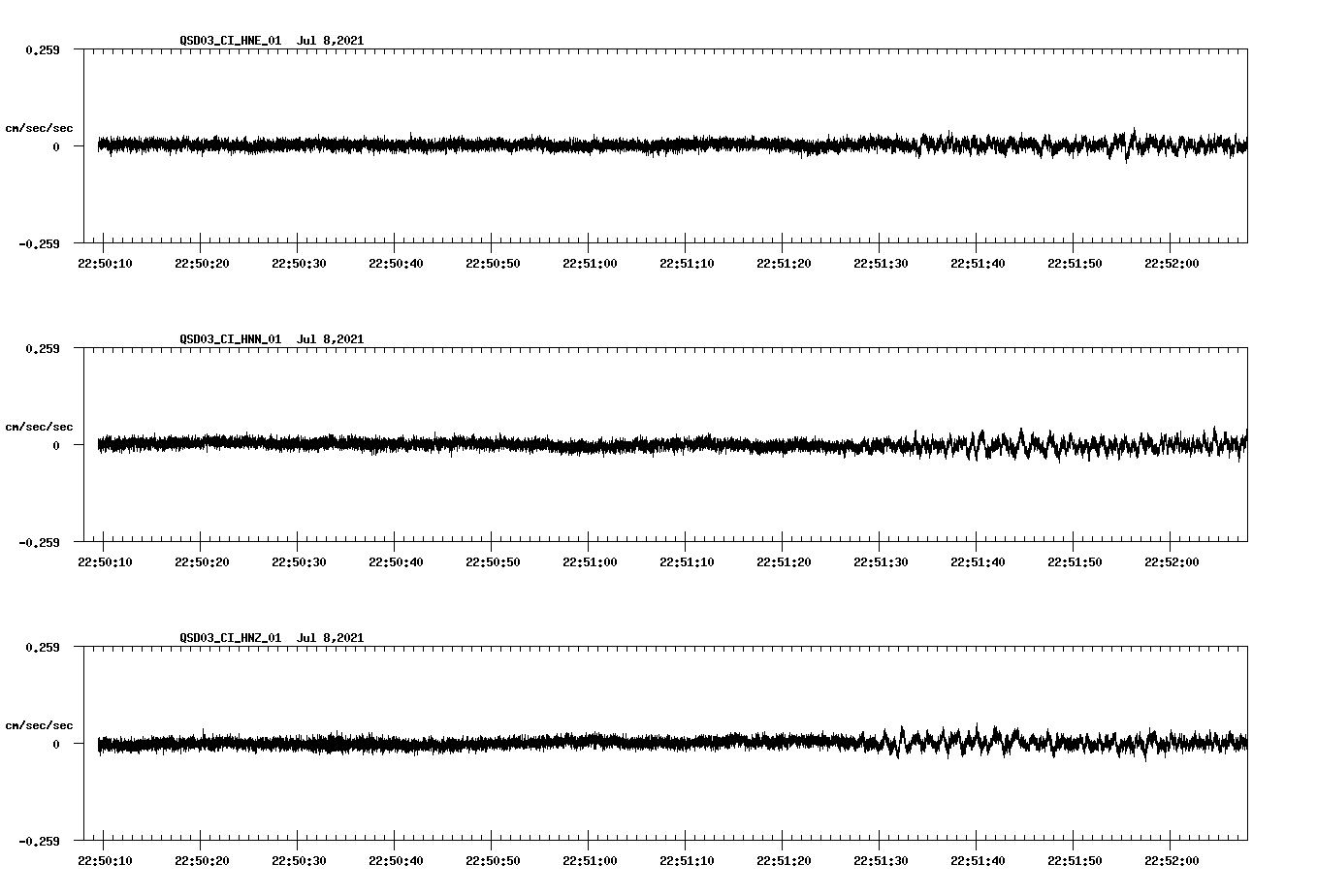1317x896 pixels.
Task: Select the -0.259 amplitude label on bottom plot
Action: click(38, 843)
